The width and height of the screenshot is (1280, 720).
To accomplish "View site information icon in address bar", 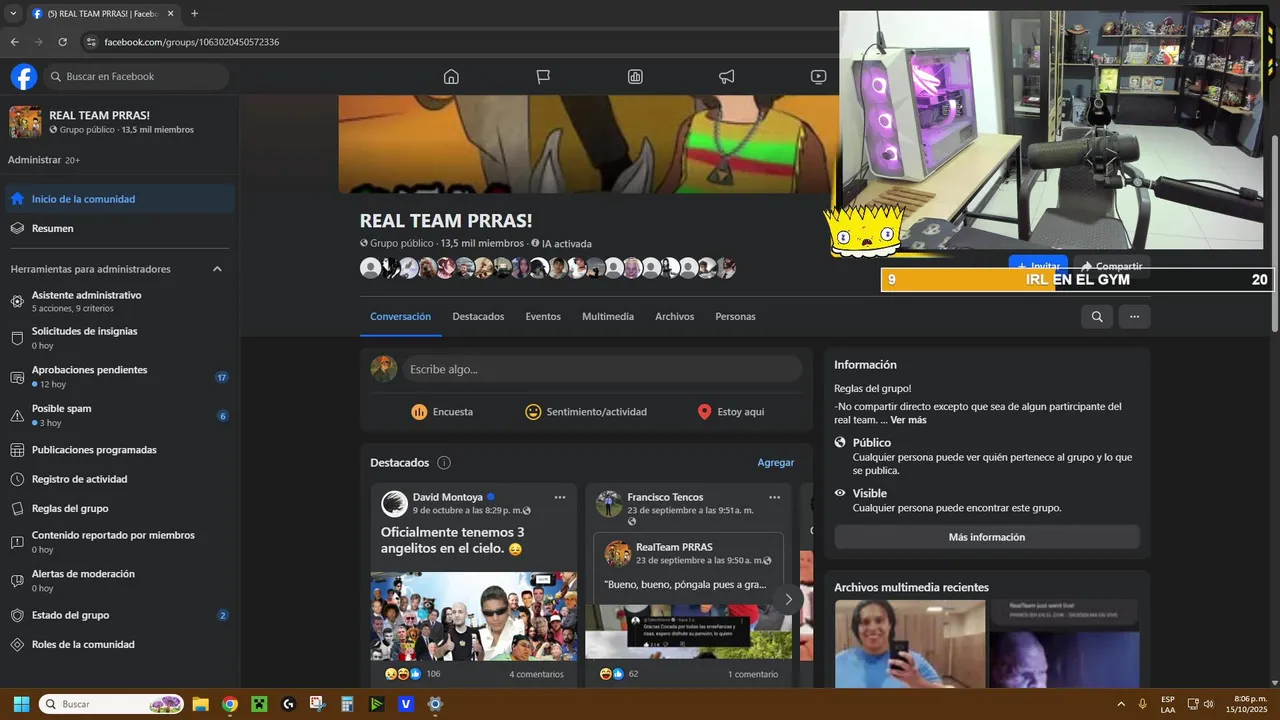I will pyautogui.click(x=91, y=42).
